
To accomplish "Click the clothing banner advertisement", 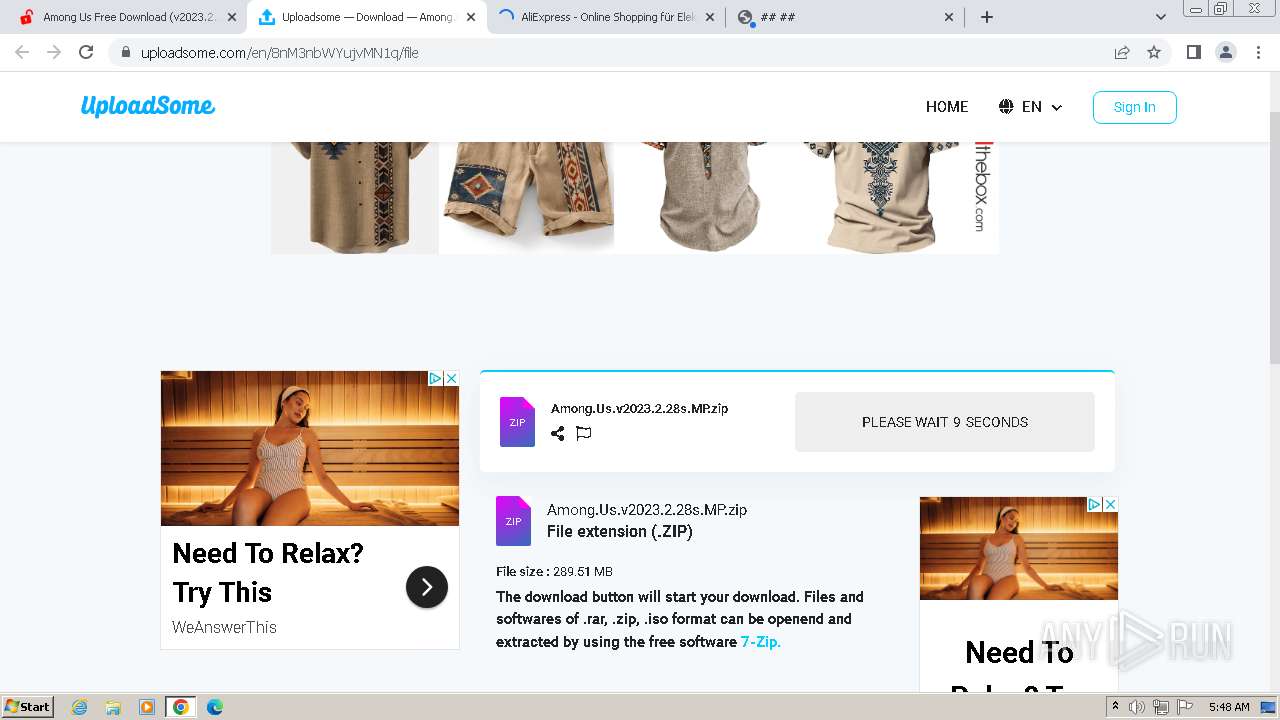I will pos(635,197).
